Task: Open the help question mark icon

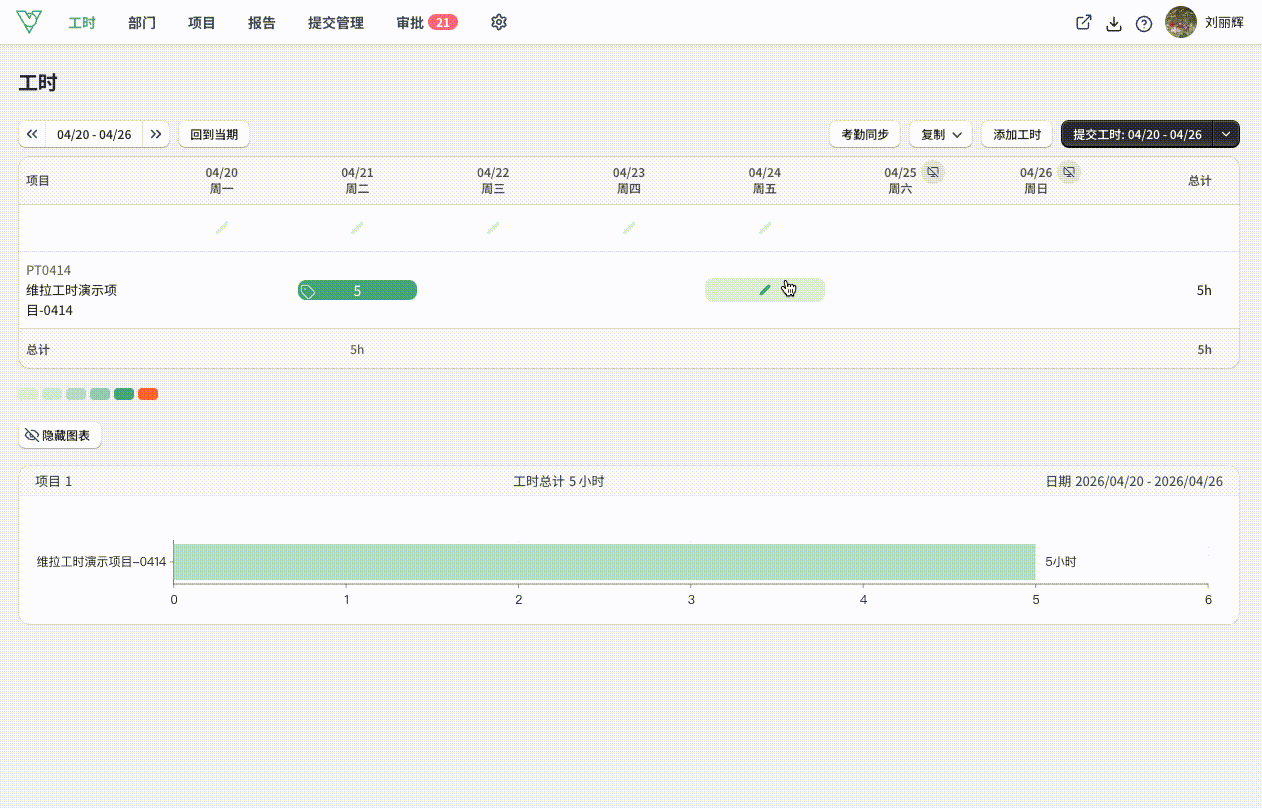Action: click(x=1144, y=23)
